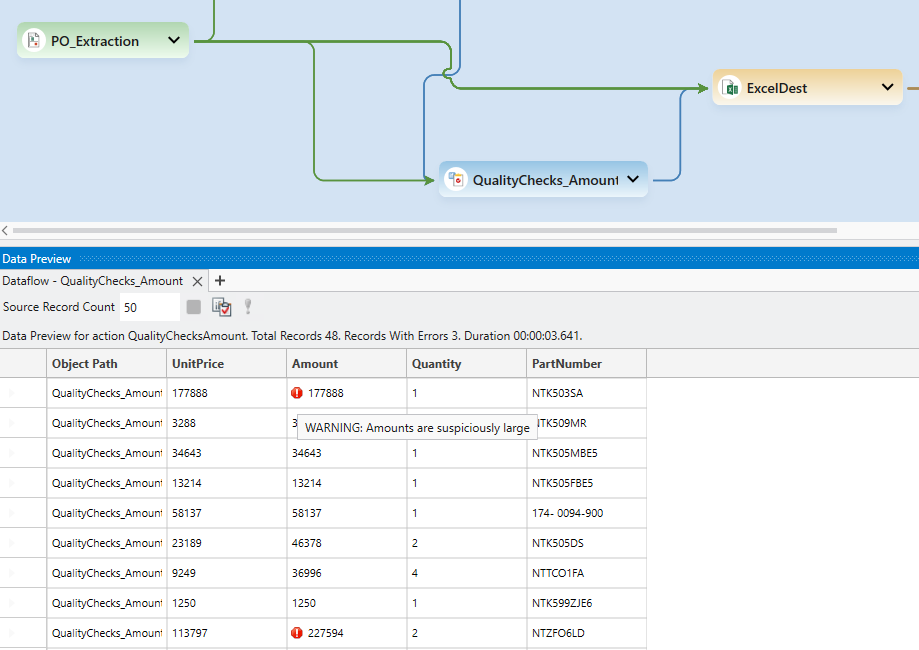Click the left scroll arrow

pyautogui.click(x=5, y=230)
